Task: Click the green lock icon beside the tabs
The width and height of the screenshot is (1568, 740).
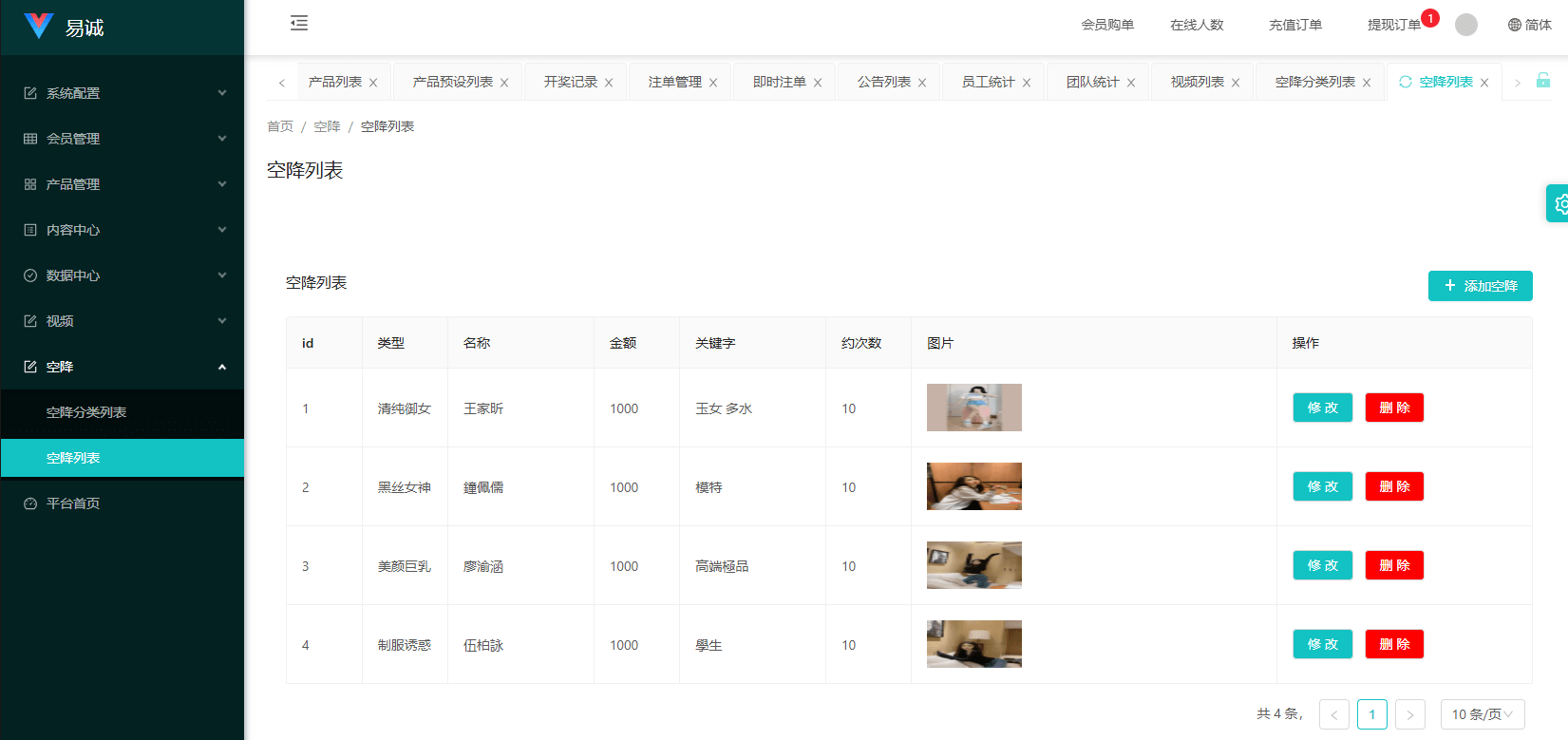Action: [x=1543, y=81]
